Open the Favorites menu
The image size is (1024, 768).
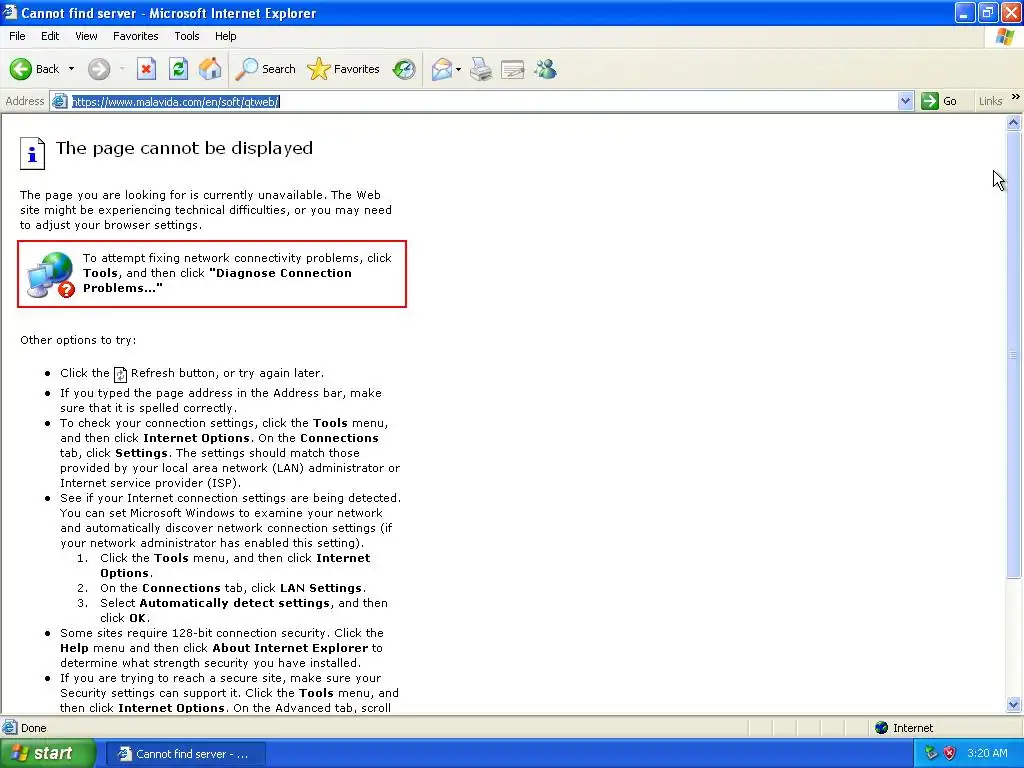[135, 36]
